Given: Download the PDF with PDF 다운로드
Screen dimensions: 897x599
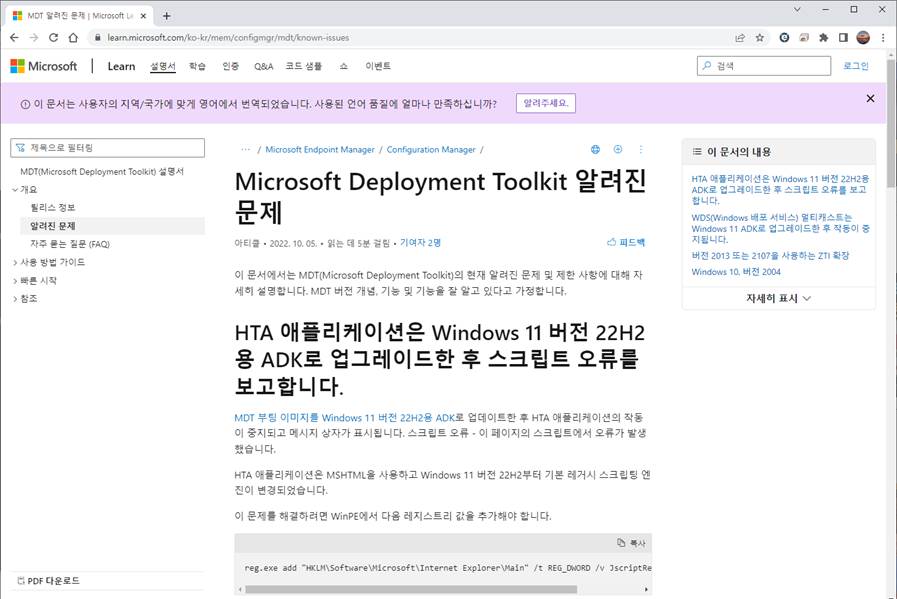Looking at the screenshot, I should pyautogui.click(x=48, y=581).
